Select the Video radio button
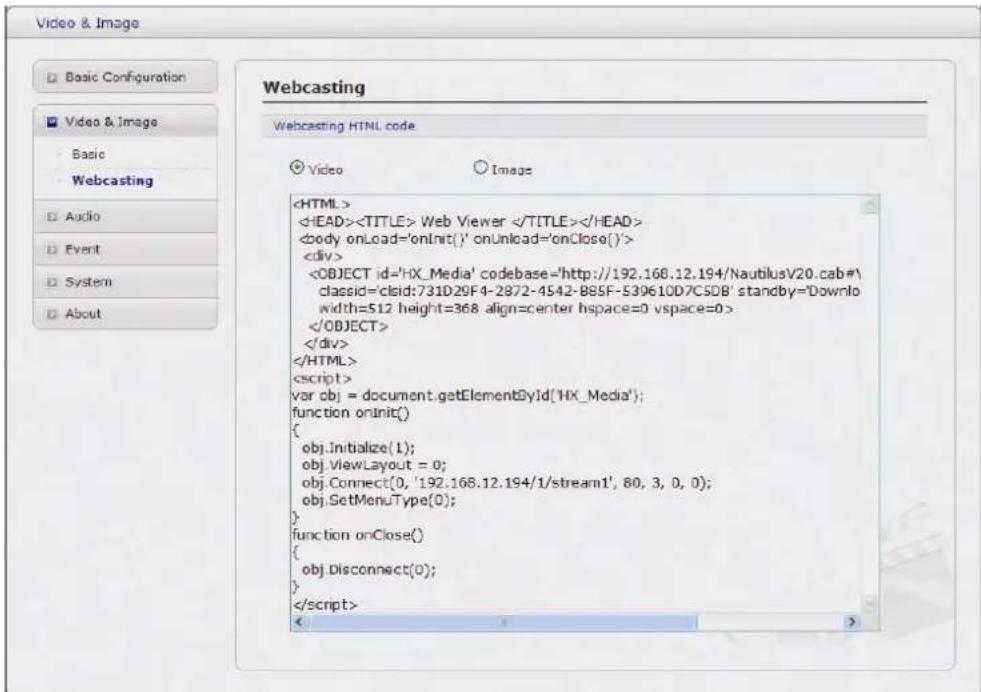This screenshot has height=692, width=981. [297, 168]
